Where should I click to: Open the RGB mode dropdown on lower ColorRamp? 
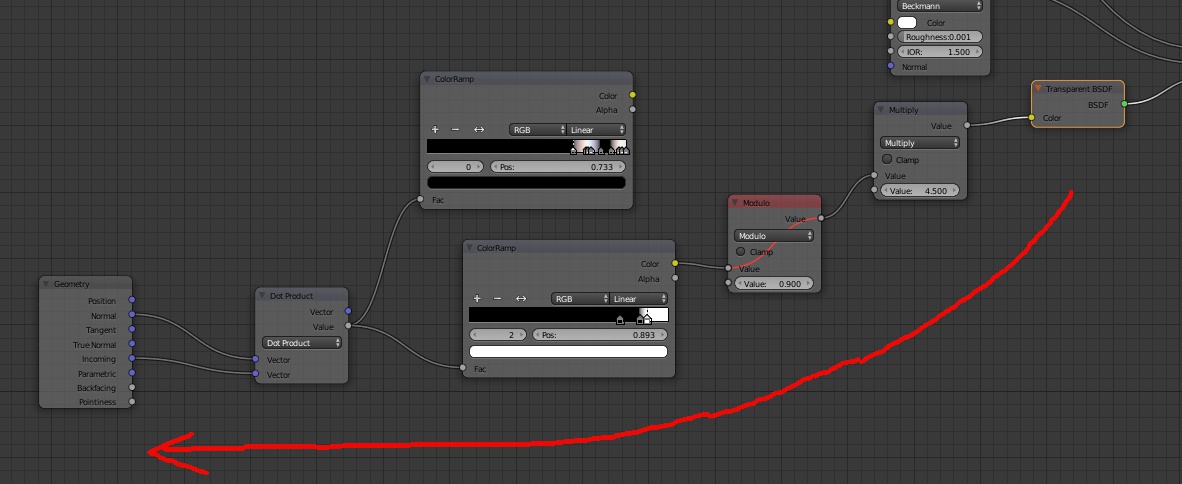pyautogui.click(x=580, y=299)
